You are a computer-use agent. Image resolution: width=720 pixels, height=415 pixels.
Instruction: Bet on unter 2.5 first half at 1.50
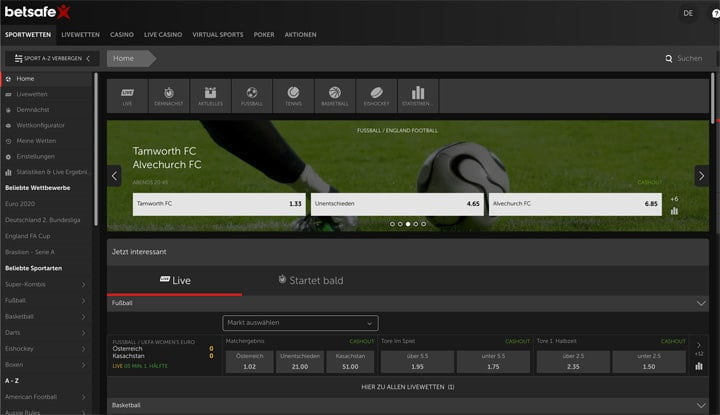click(649, 362)
